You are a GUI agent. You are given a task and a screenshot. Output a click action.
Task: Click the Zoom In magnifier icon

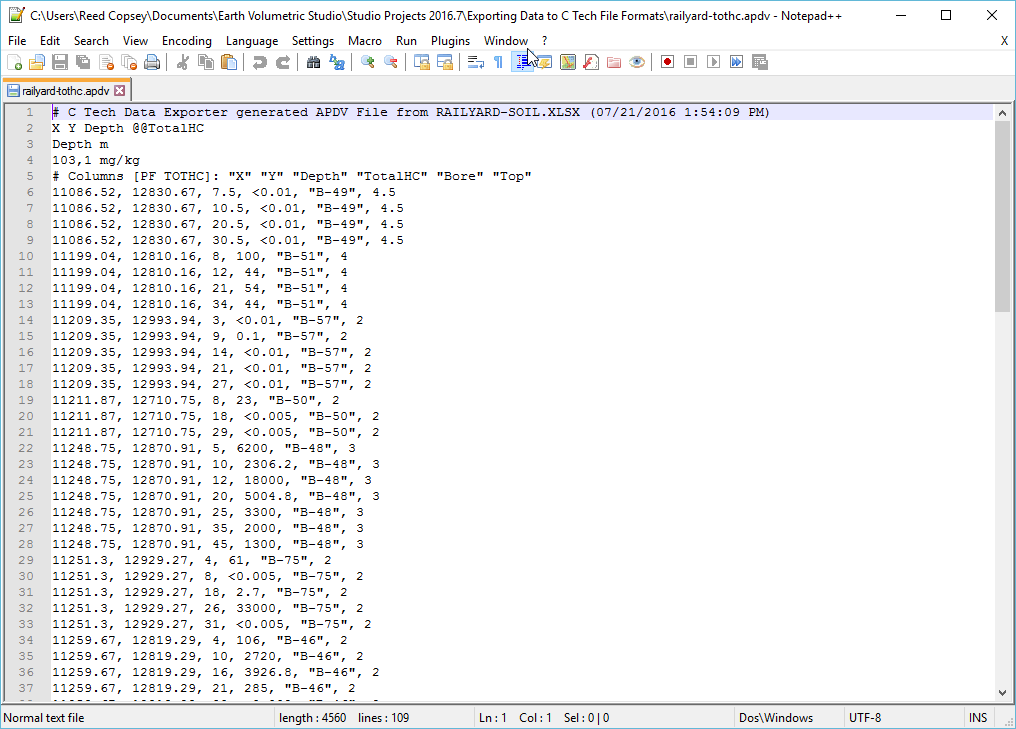click(x=368, y=62)
